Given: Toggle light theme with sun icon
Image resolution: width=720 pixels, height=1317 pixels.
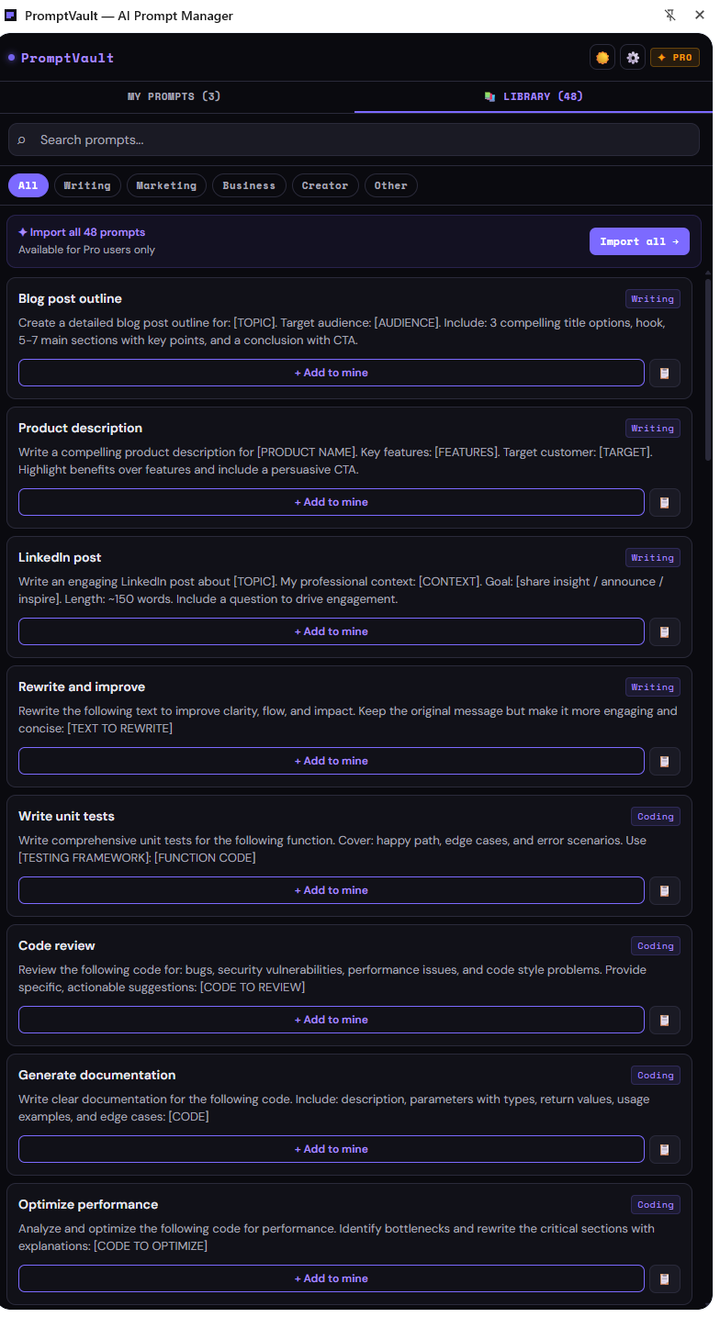Looking at the screenshot, I should [x=602, y=58].
